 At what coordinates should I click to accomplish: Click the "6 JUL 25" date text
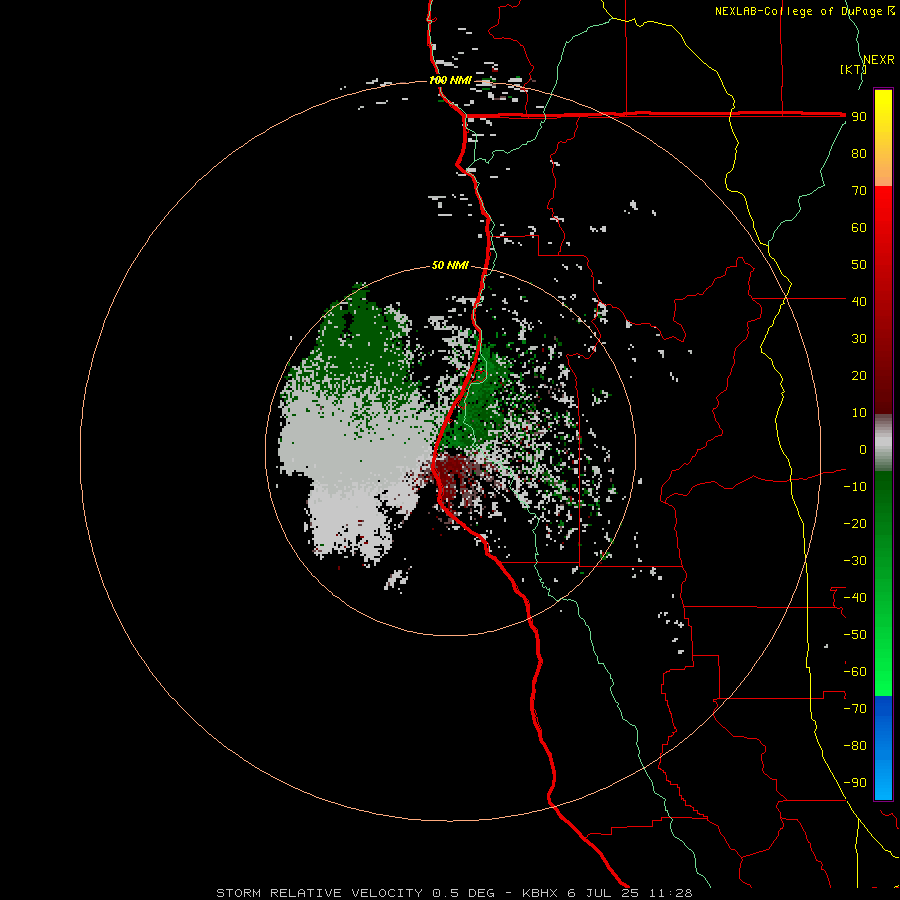[x=603, y=893]
